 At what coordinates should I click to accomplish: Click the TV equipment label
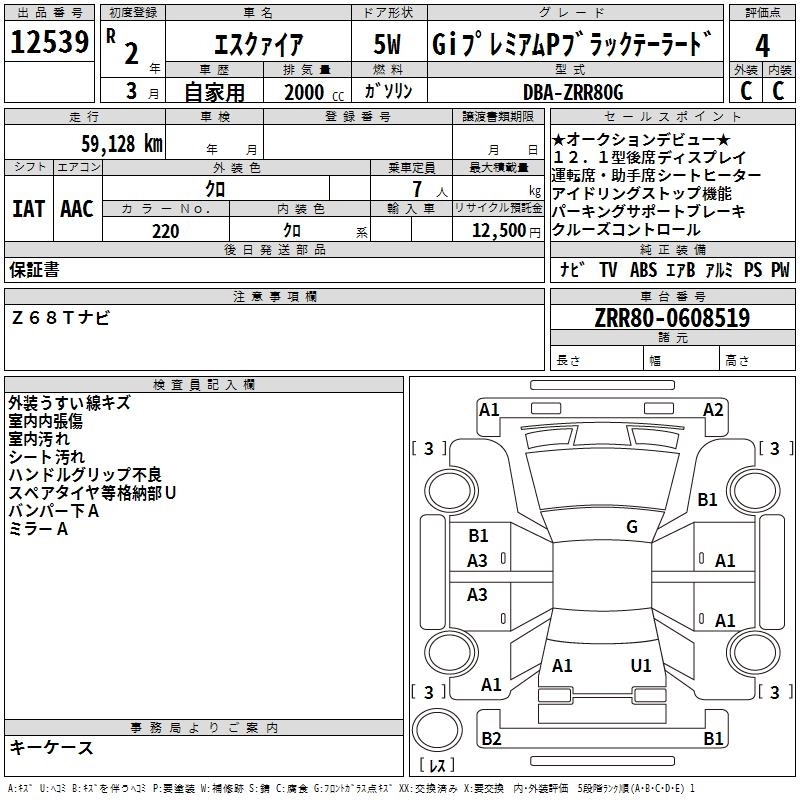608,270
